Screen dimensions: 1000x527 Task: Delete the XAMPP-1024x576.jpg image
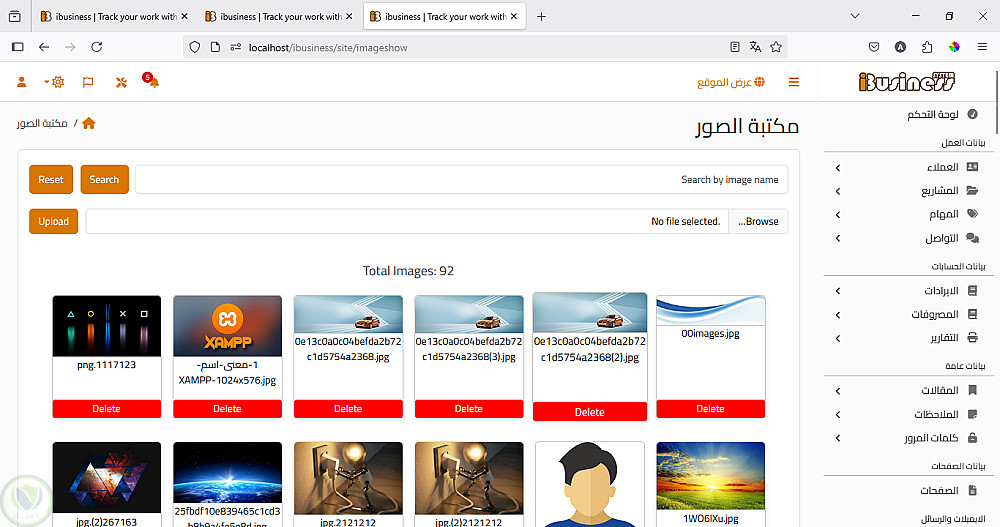pyautogui.click(x=227, y=409)
